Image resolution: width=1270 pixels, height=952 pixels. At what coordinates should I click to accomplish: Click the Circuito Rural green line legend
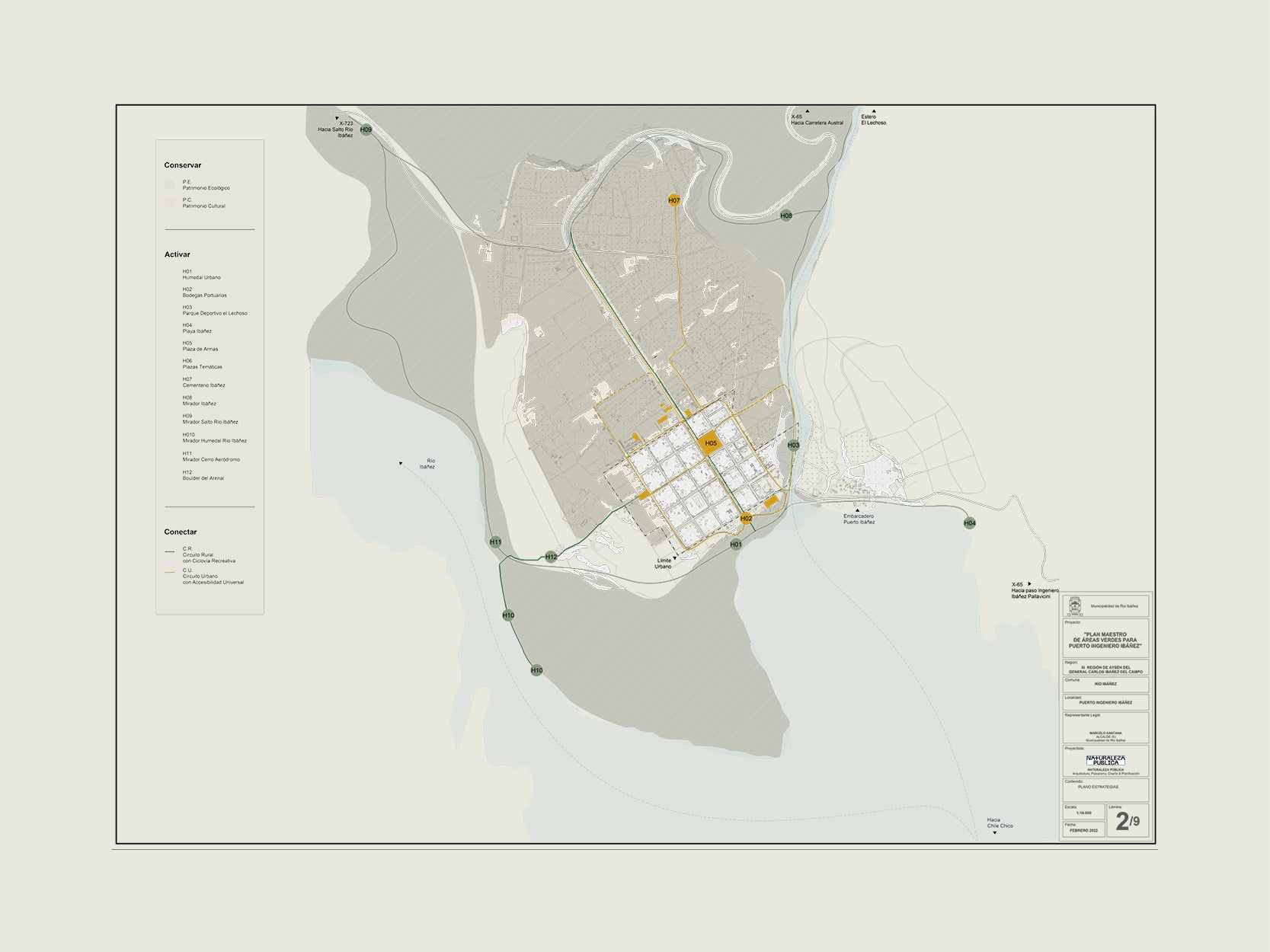(x=169, y=551)
